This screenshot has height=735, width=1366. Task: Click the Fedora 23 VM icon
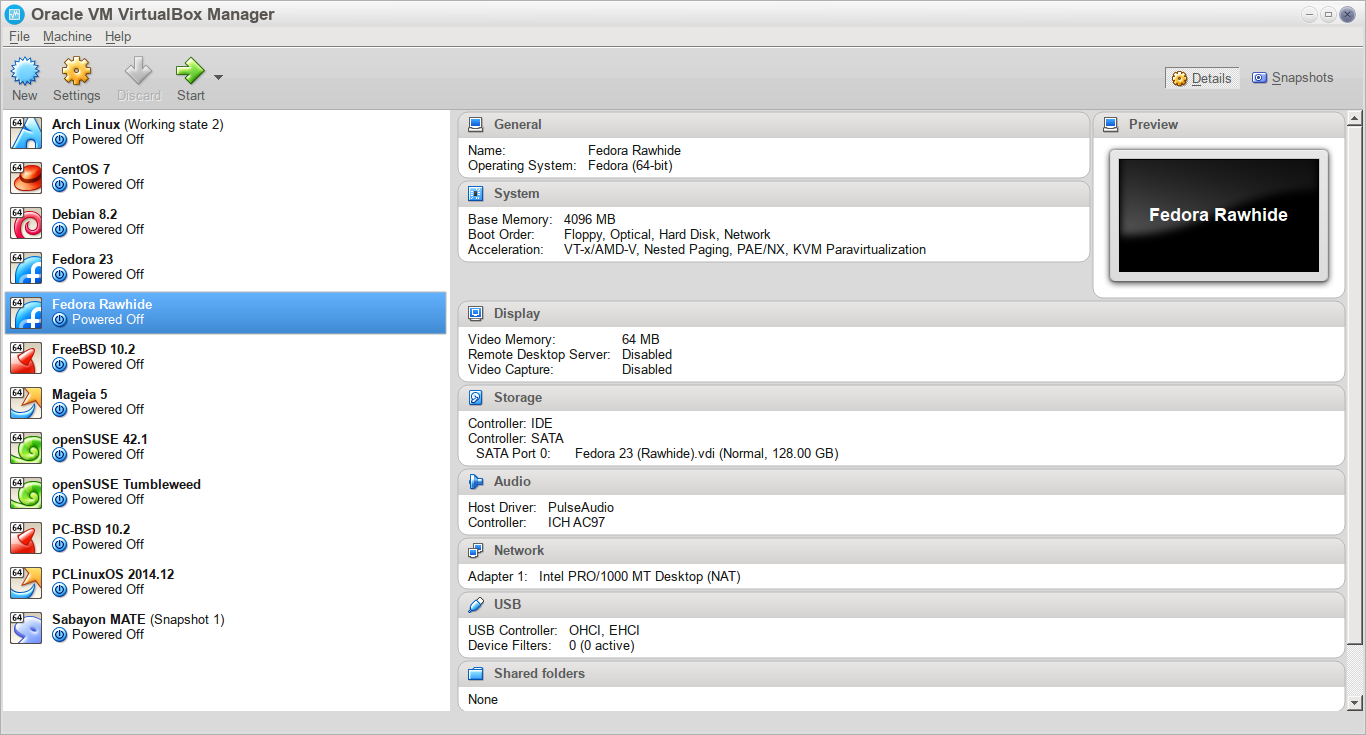[x=26, y=267]
